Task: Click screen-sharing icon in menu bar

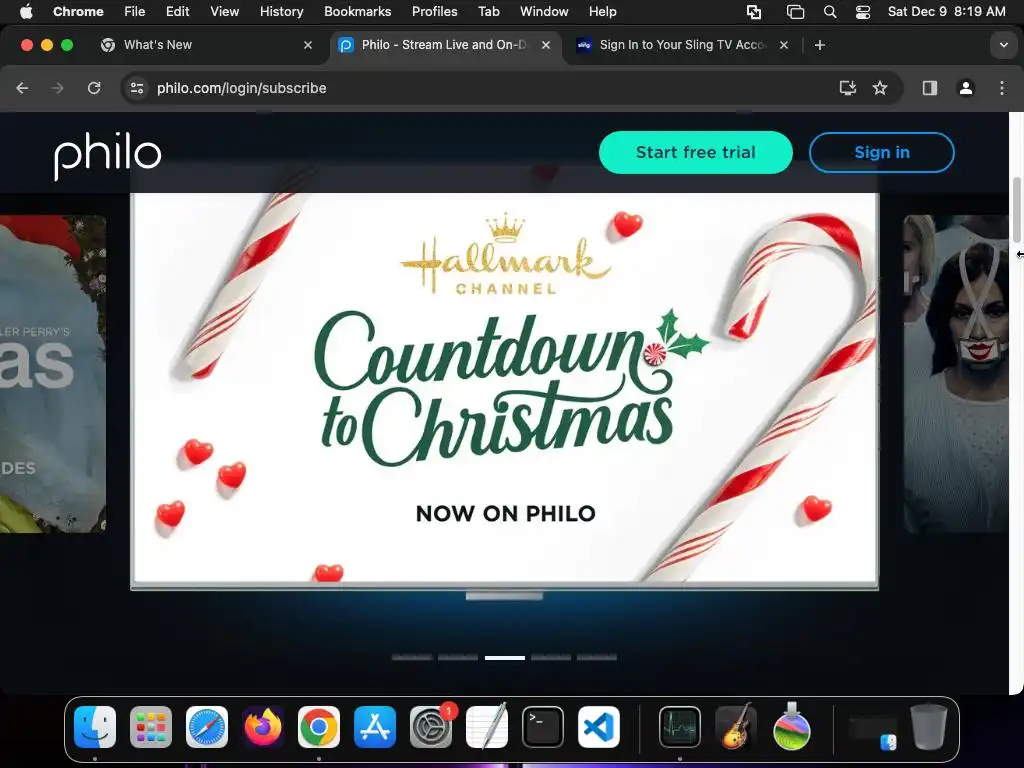Action: [x=754, y=12]
